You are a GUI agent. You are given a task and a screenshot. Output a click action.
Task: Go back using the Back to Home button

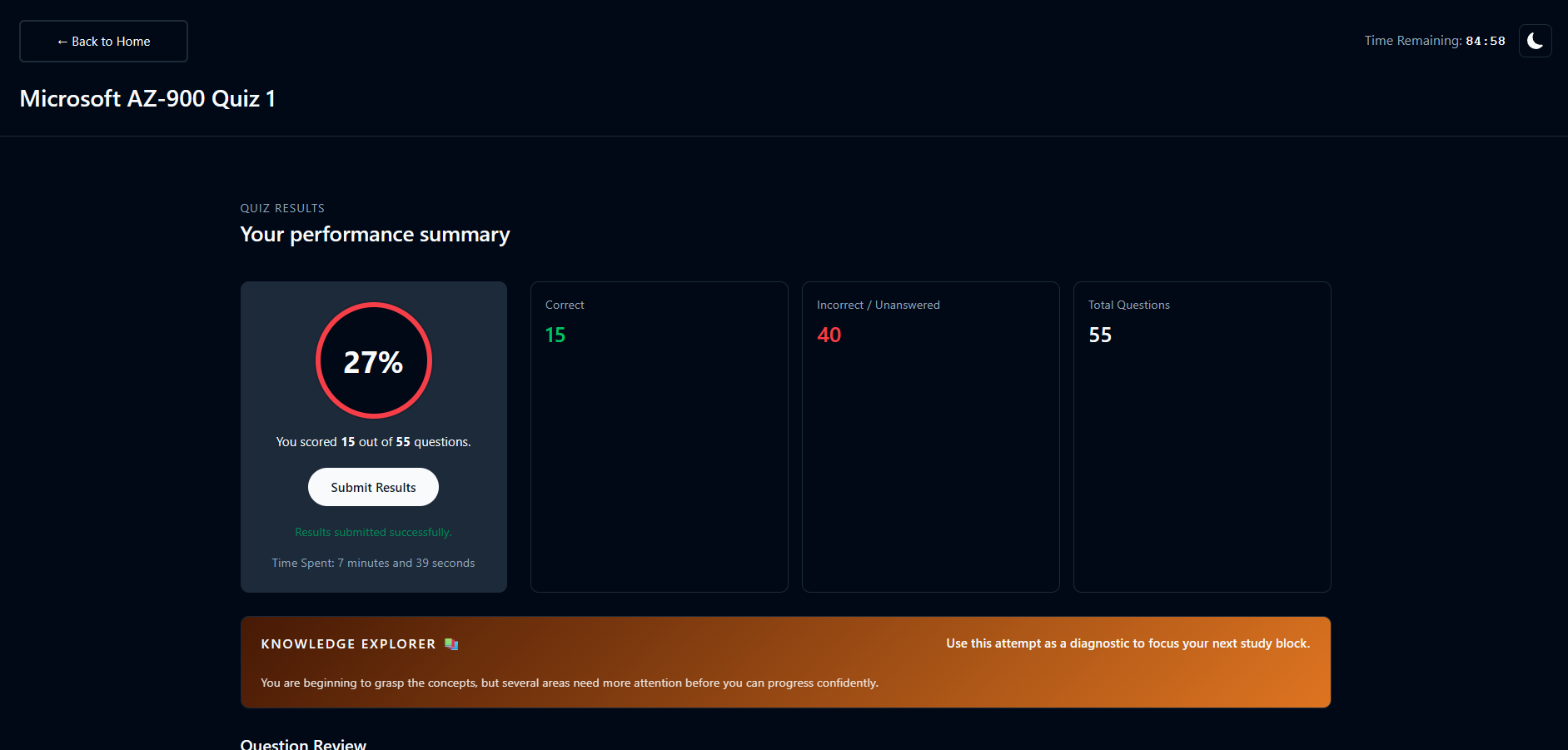(103, 42)
